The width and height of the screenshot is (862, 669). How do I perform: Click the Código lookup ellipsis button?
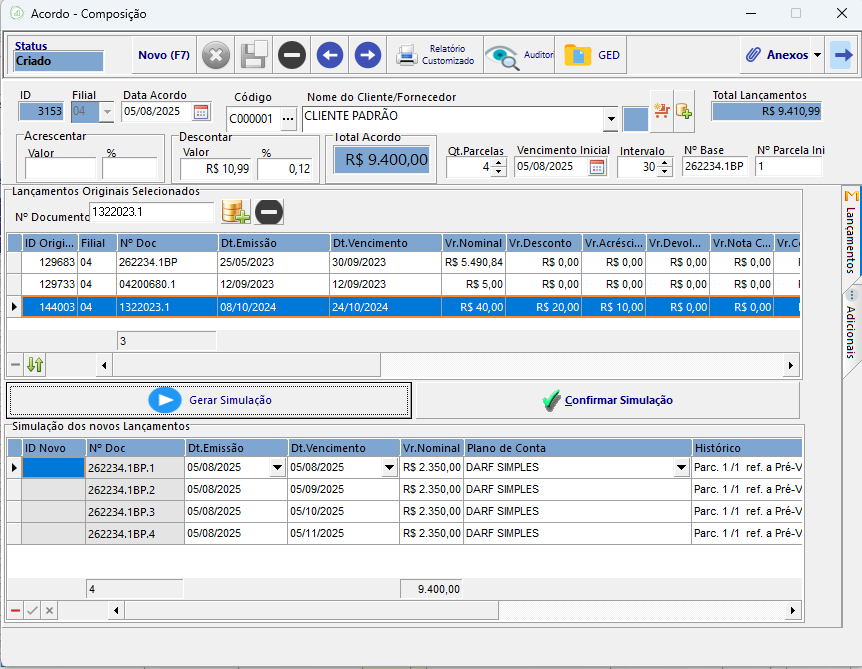click(x=288, y=119)
